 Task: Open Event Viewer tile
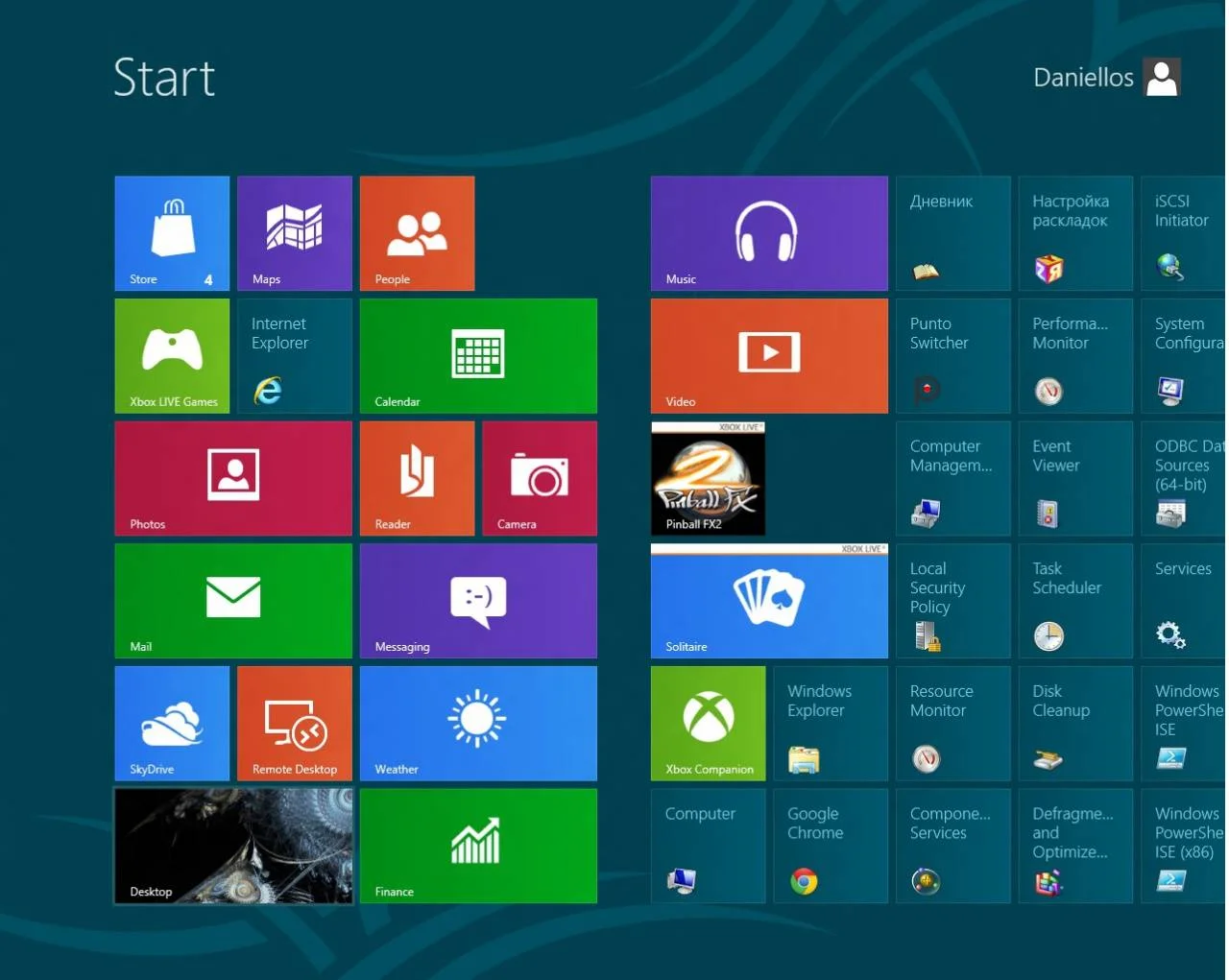pyautogui.click(x=1075, y=478)
